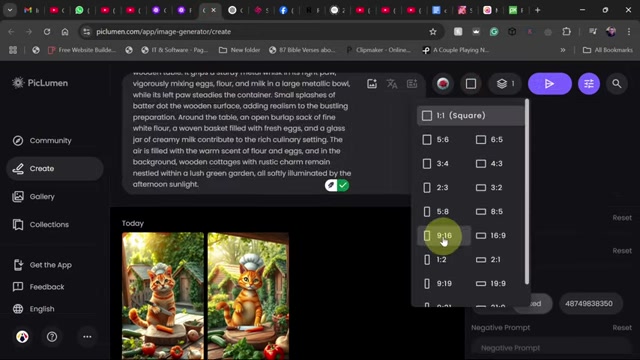Open the browser extensions puzzle icon

566,31
